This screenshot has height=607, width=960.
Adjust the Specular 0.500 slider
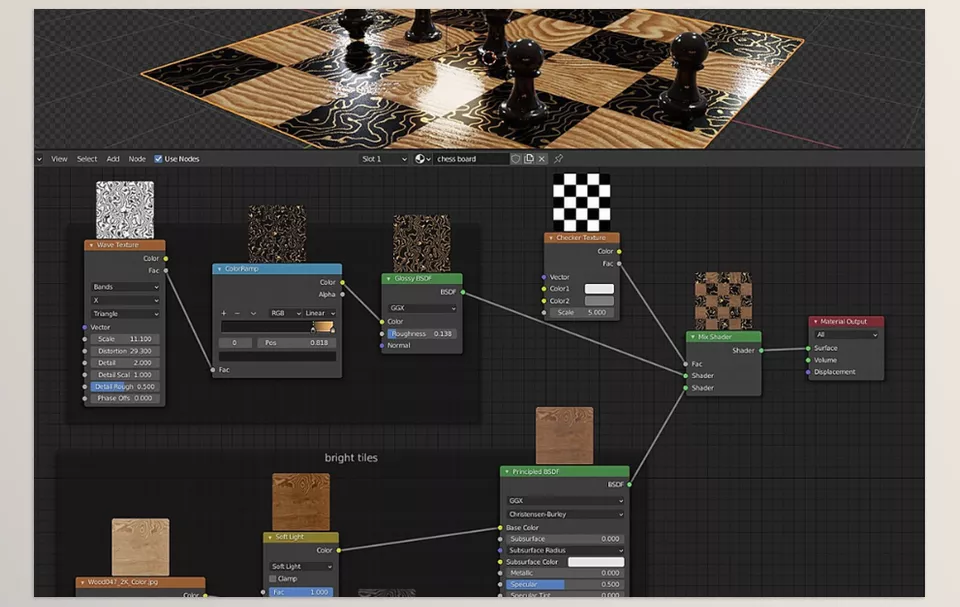pyautogui.click(x=565, y=584)
